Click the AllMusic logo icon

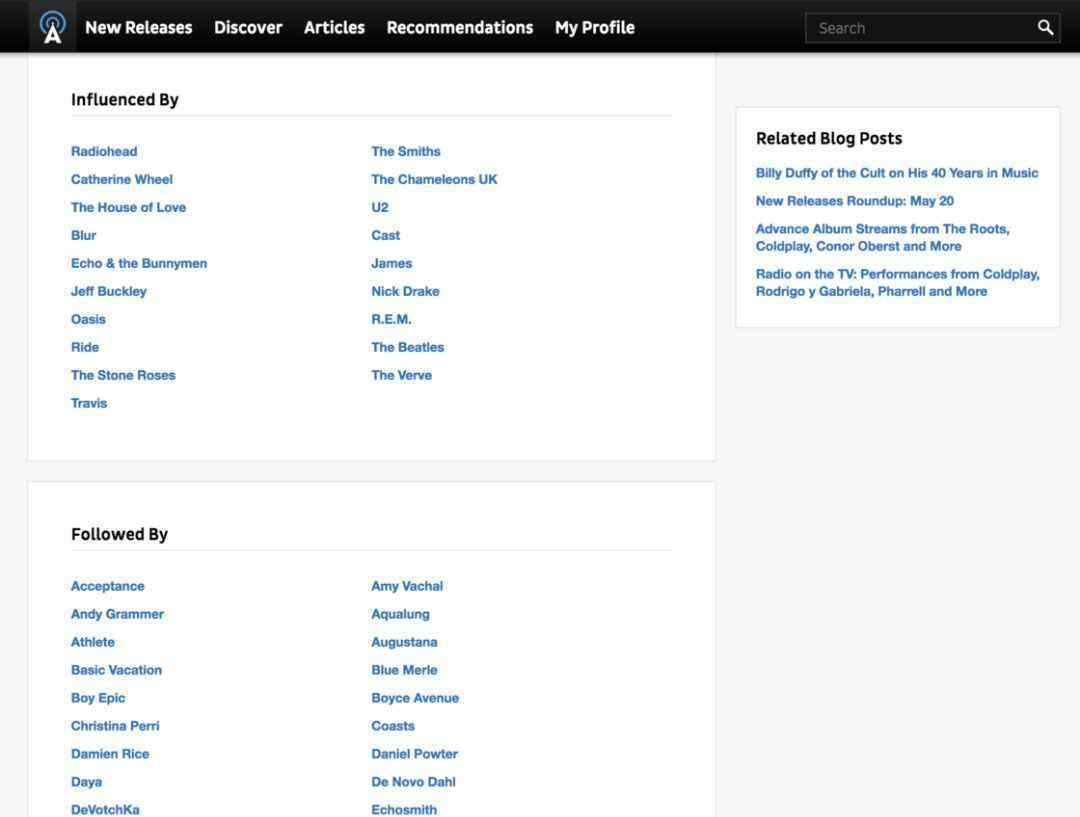[x=52, y=27]
